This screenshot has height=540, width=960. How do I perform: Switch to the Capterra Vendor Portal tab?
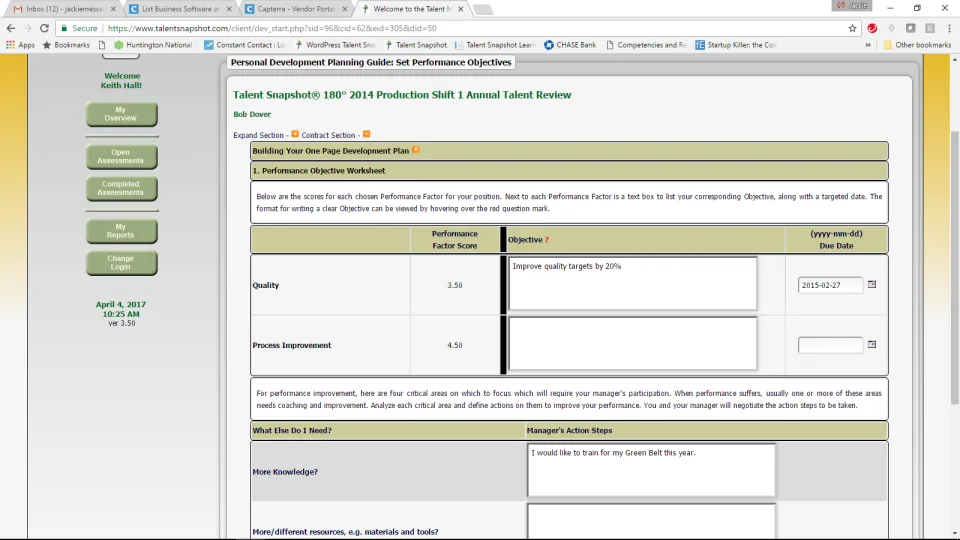pyautogui.click(x=293, y=9)
